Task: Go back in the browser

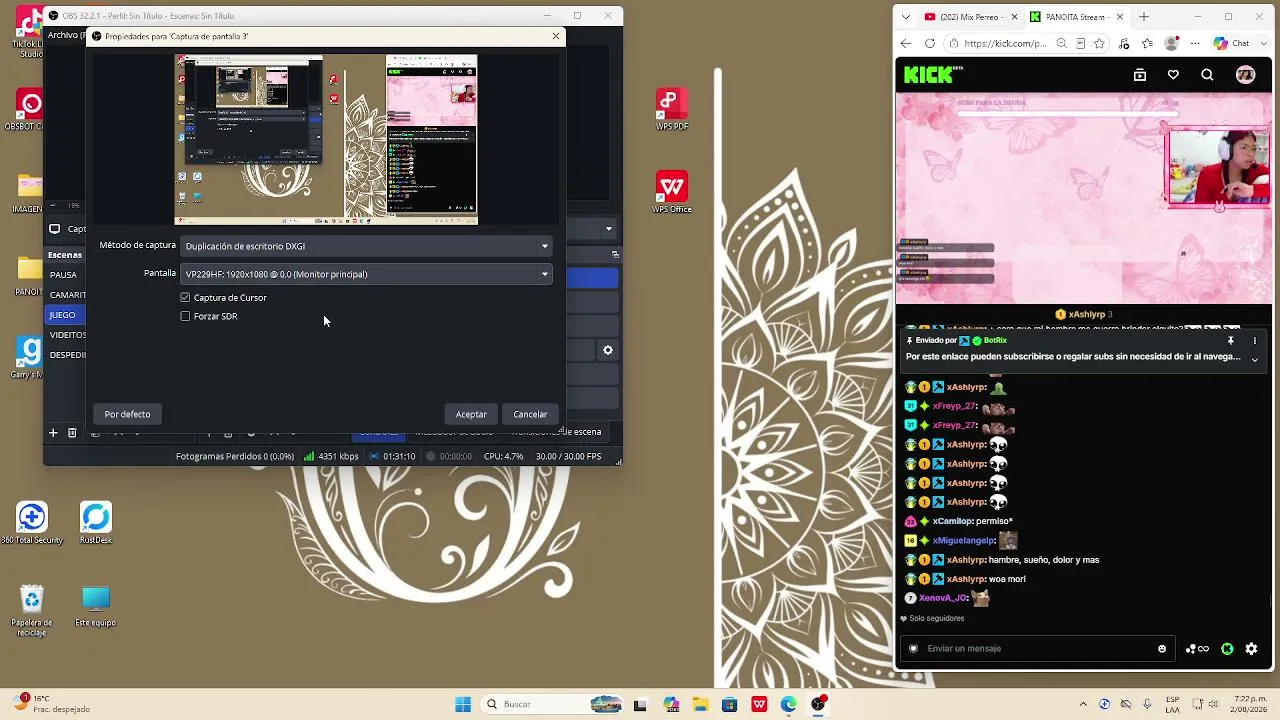Action: click(906, 44)
